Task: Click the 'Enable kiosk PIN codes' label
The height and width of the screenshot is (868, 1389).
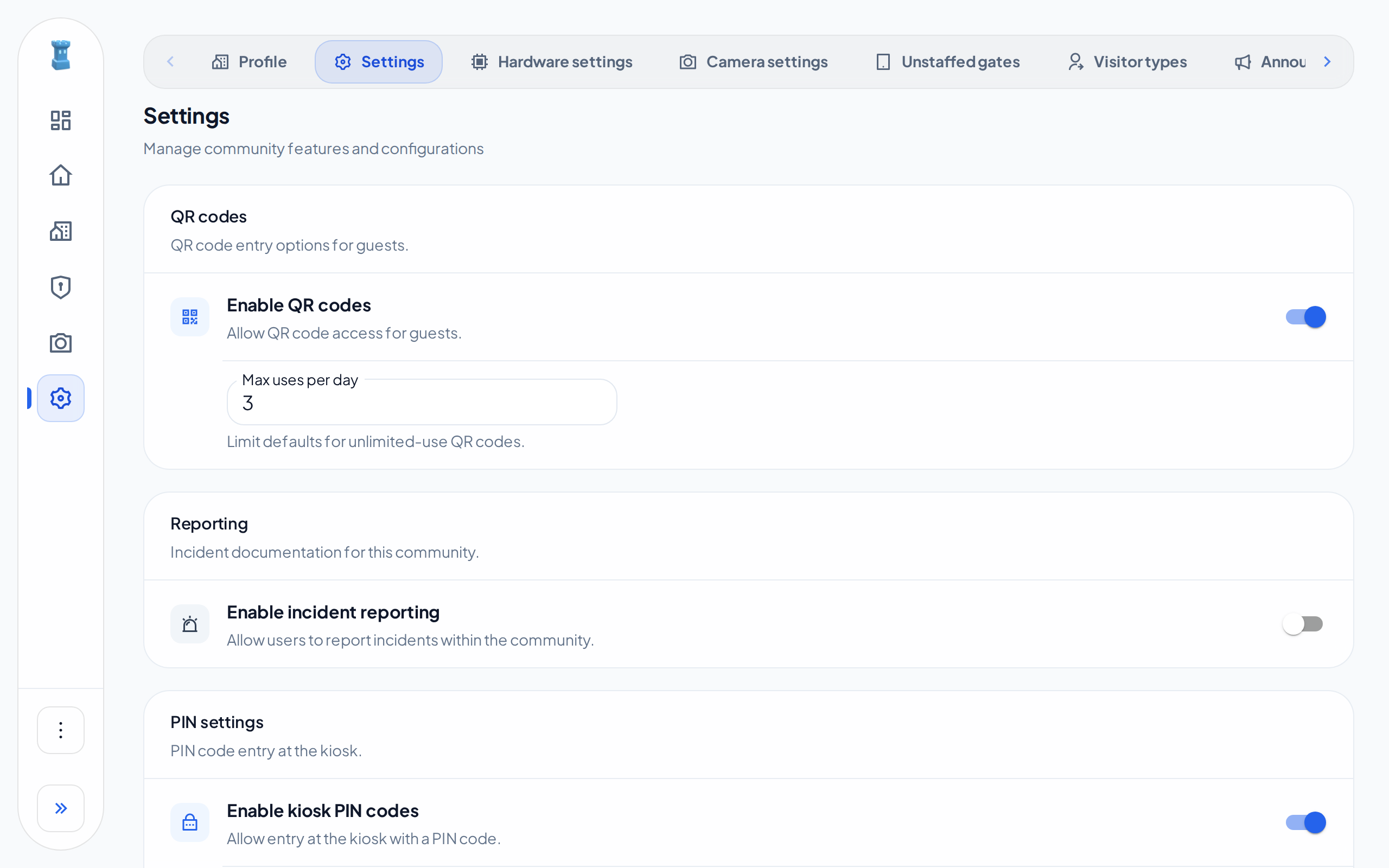Action: (x=323, y=810)
